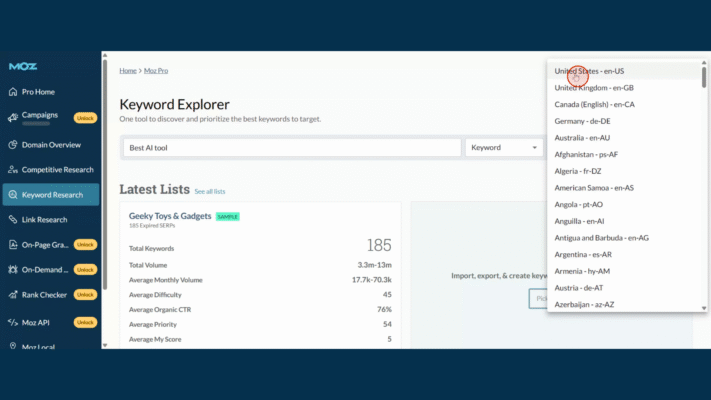711x400 pixels.
Task: Select Austria - de-AT option
Action: 624,288
